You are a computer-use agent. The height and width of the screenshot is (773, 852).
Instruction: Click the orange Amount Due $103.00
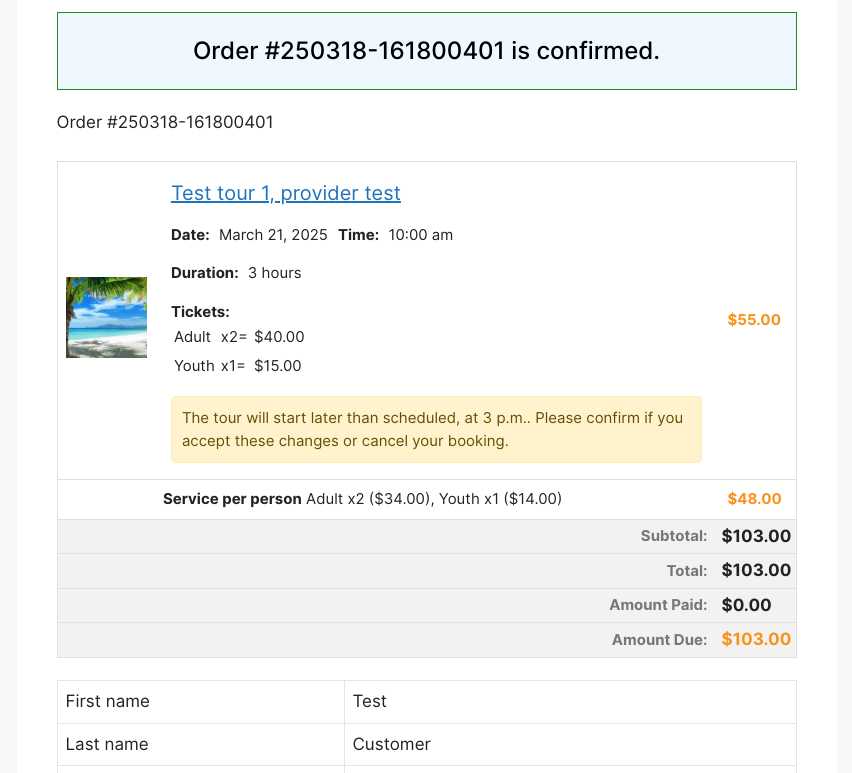[x=756, y=639]
